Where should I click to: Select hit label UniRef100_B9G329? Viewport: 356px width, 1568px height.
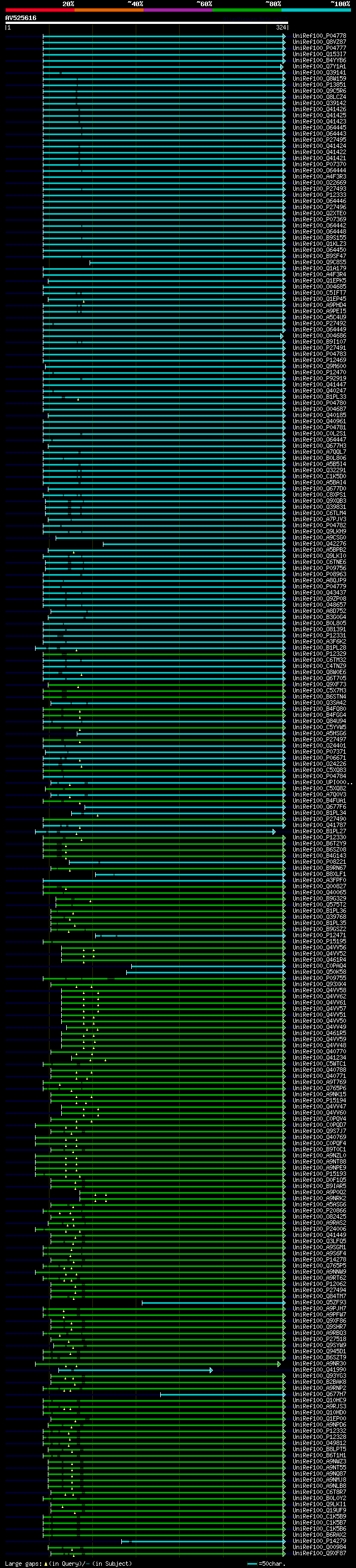[x=319, y=898]
